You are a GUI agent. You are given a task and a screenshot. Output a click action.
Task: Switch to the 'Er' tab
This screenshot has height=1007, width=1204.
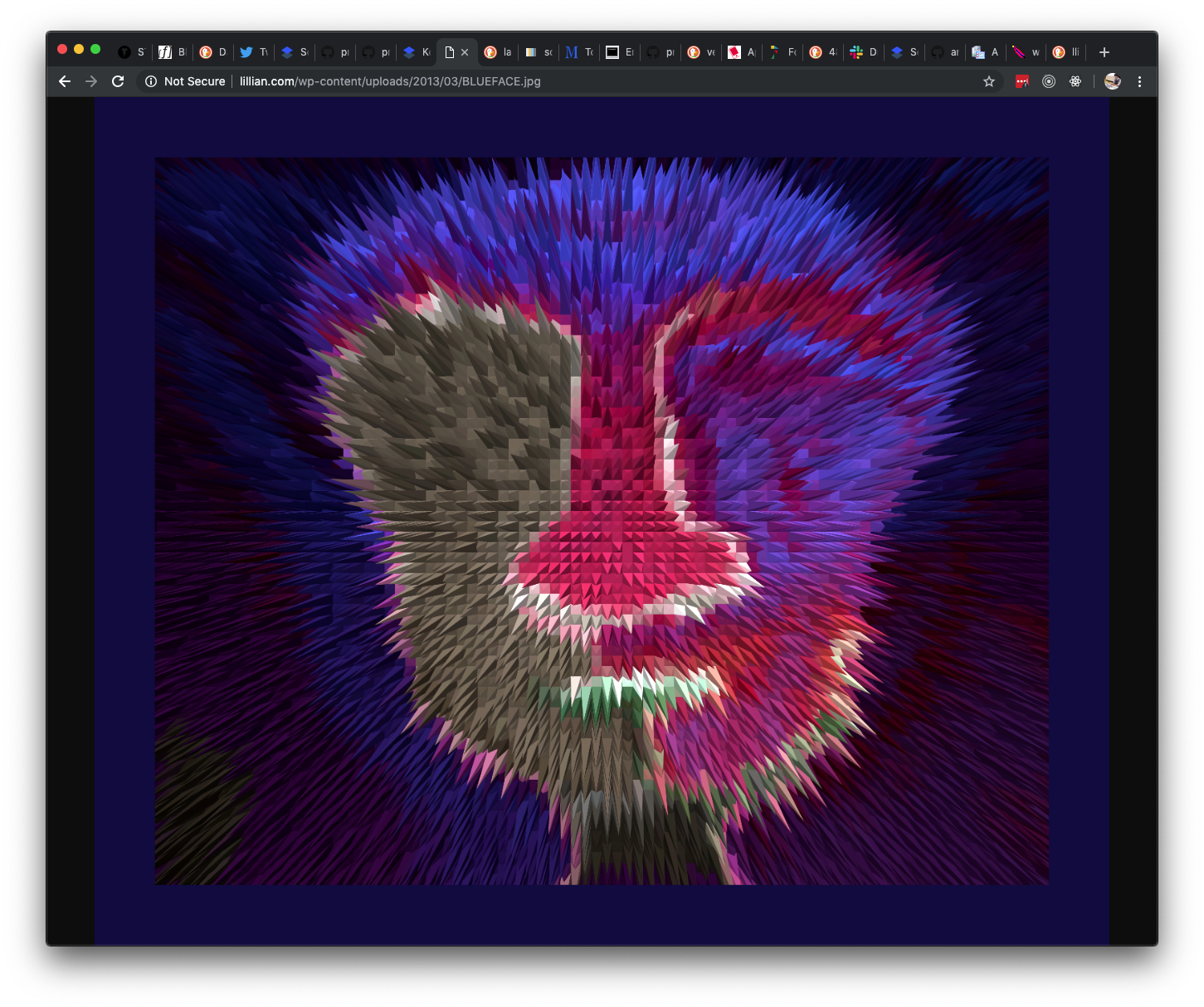(620, 52)
